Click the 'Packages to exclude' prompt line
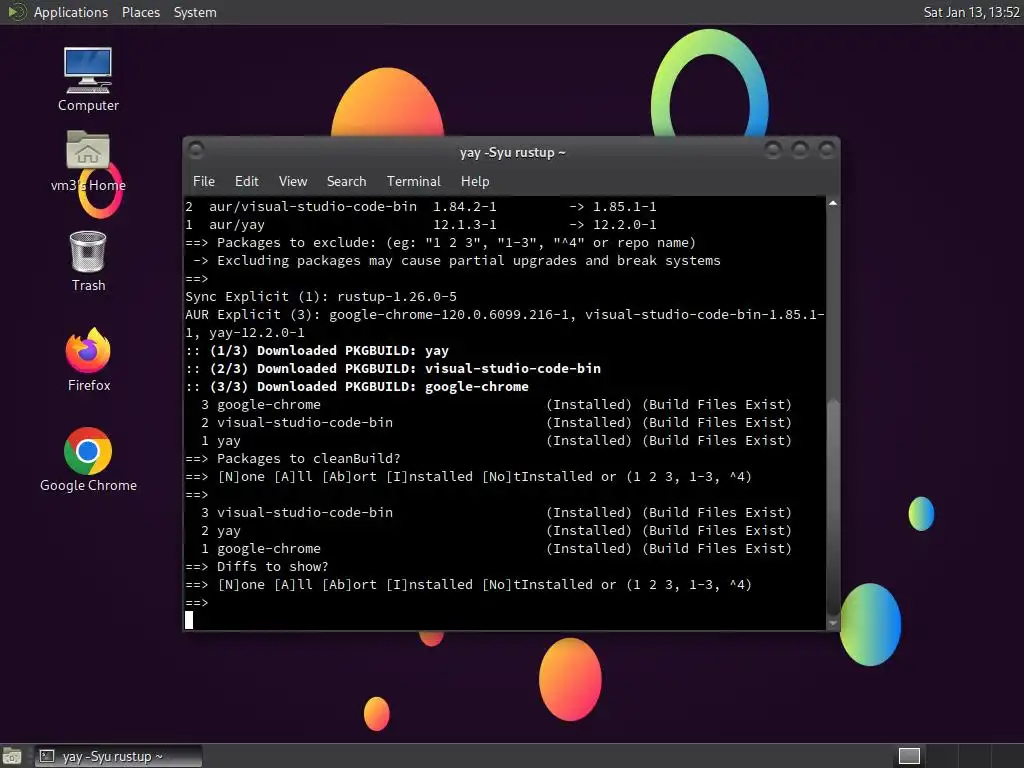 point(440,242)
